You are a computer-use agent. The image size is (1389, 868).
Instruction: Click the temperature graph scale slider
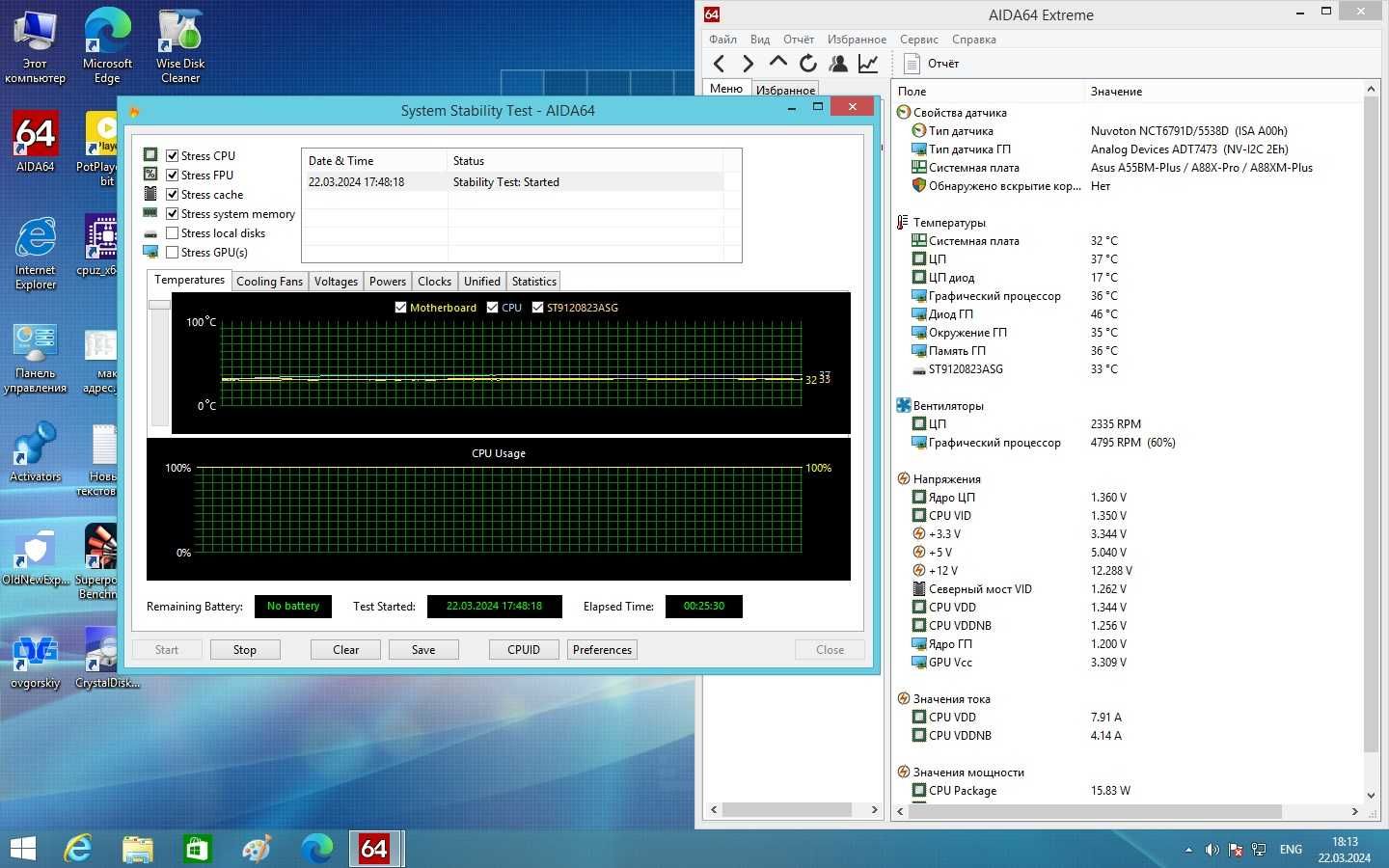[159, 305]
